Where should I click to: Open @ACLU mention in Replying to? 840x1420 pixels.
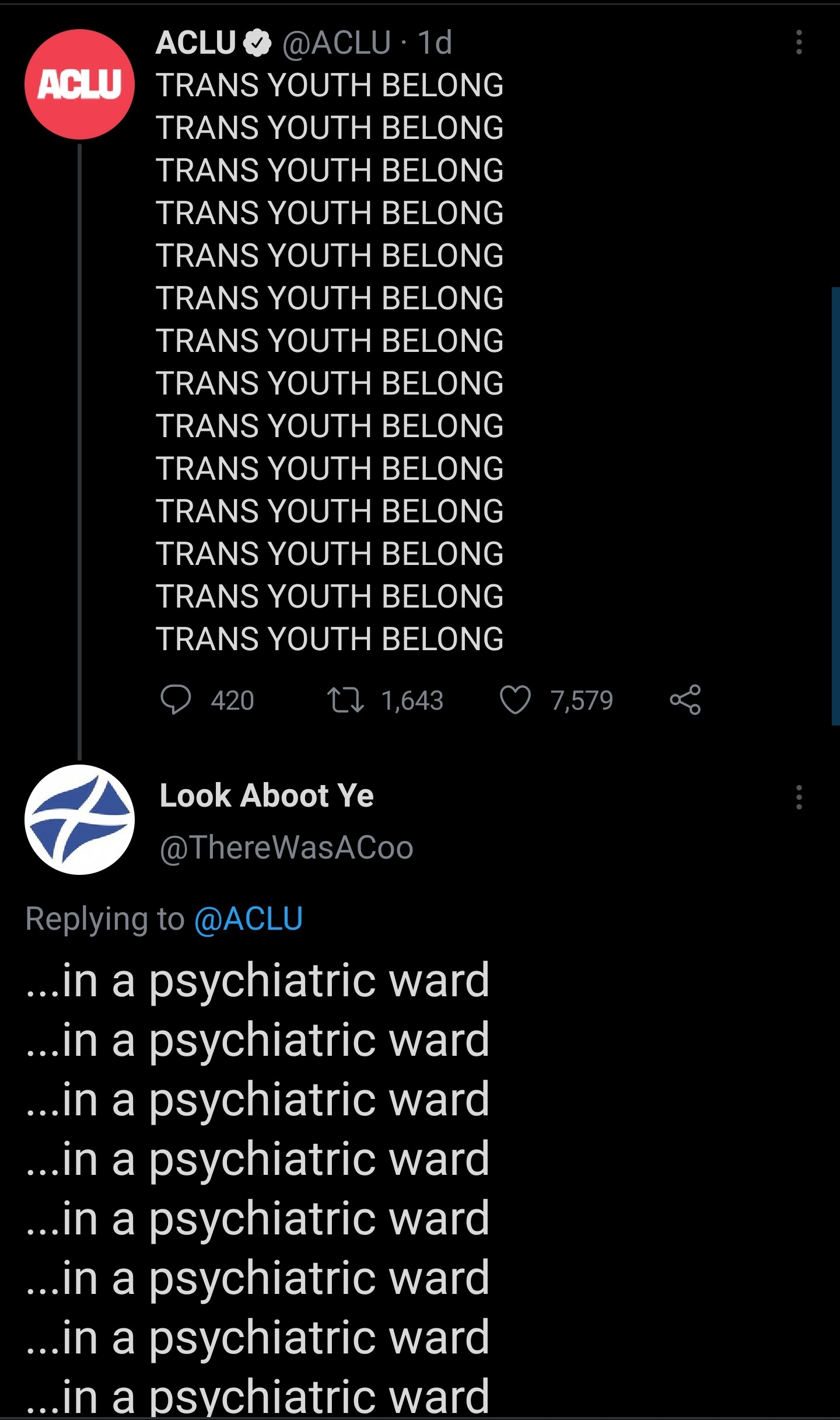tap(249, 919)
